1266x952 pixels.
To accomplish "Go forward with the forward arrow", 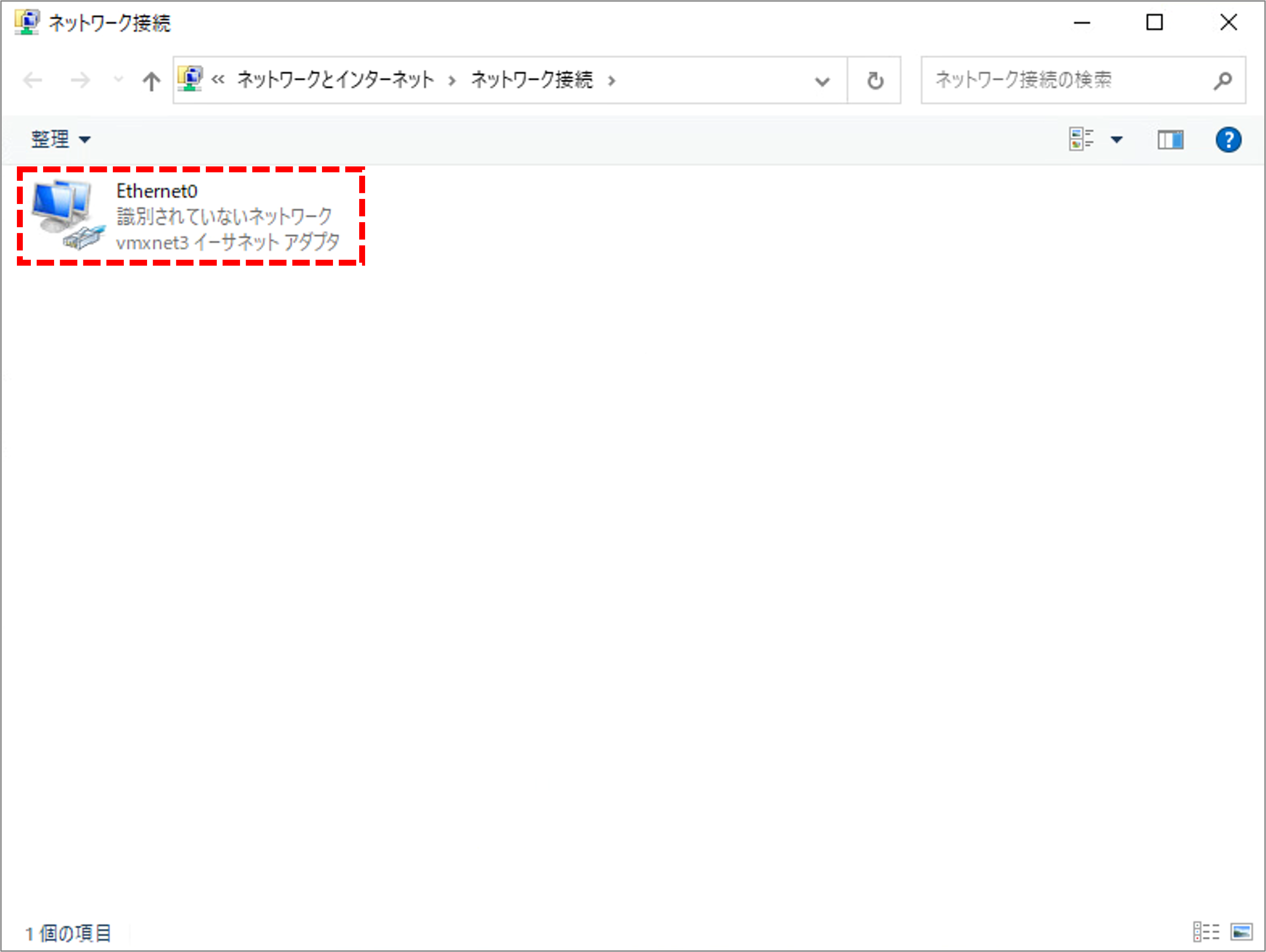I will [x=80, y=80].
